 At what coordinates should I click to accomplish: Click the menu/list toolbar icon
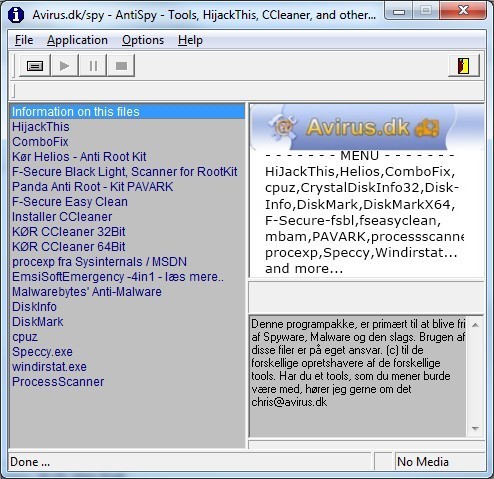35,66
